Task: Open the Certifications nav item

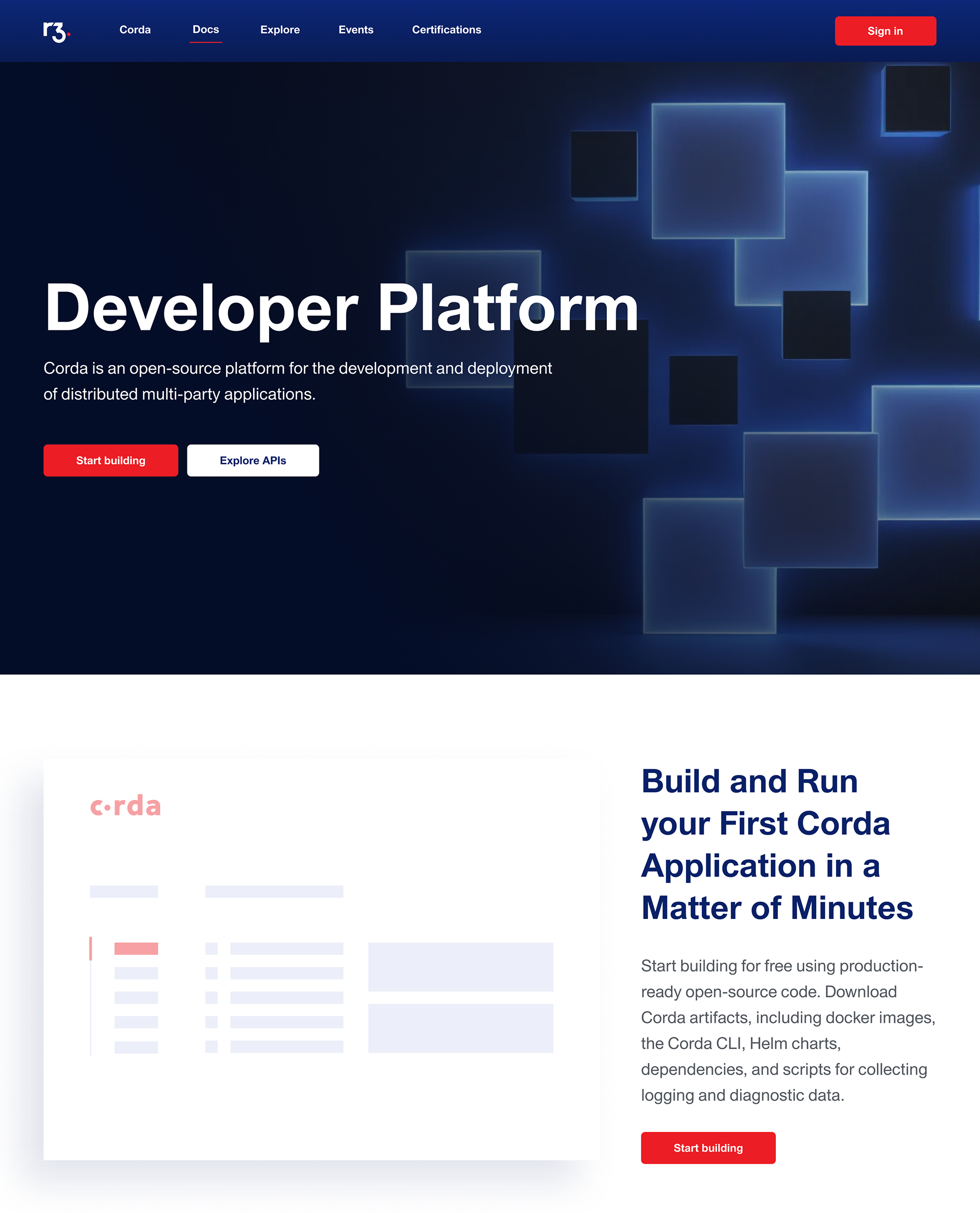Action: 447,30
